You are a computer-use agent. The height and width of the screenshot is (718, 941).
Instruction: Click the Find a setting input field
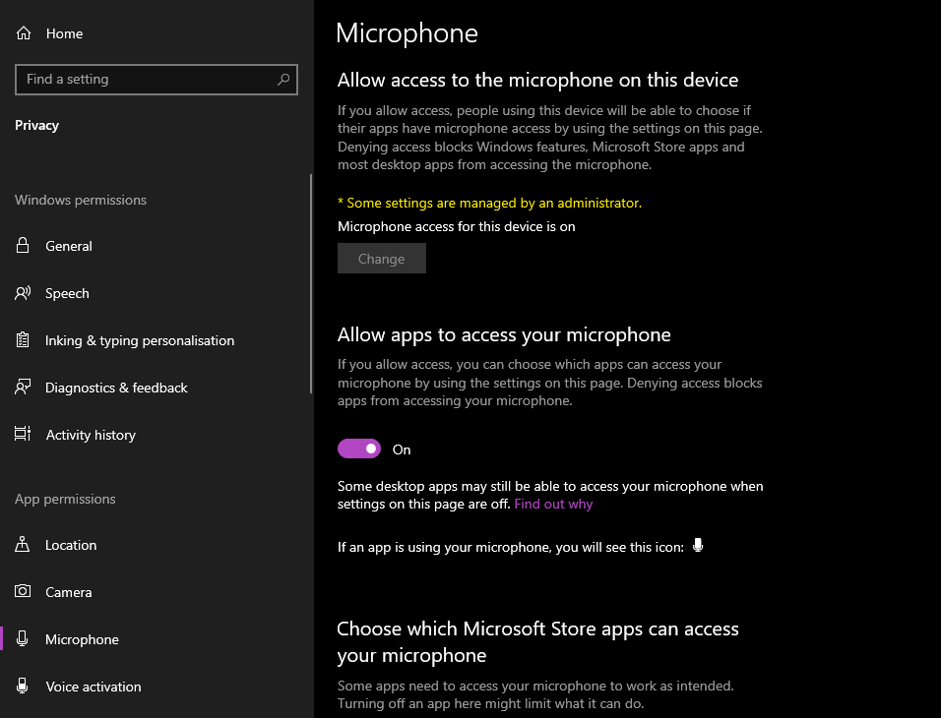point(140,79)
